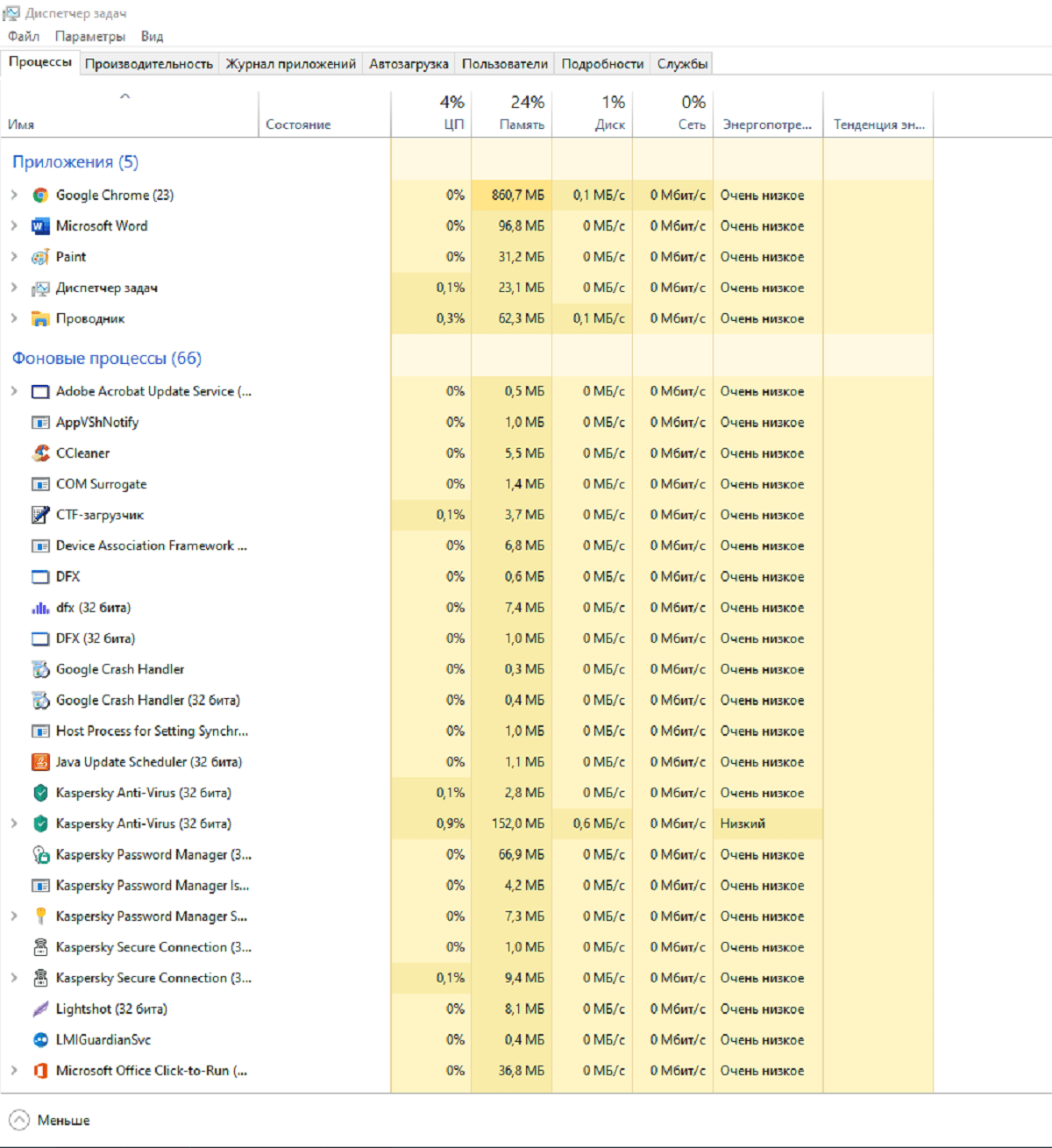Expand the Проводник process entry
This screenshot has width=1052, height=1148.
[x=14, y=318]
